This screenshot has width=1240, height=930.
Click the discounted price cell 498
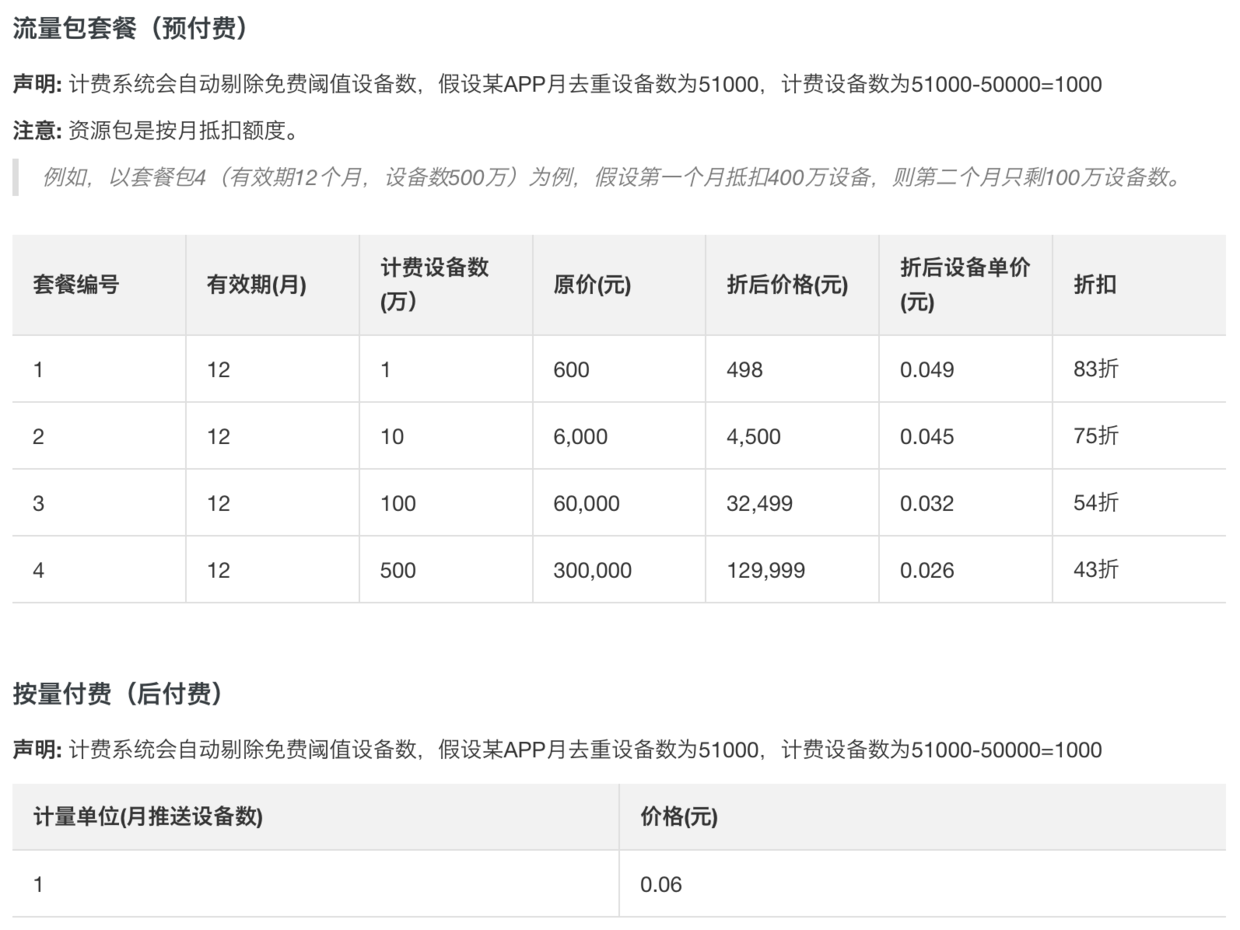(x=792, y=369)
